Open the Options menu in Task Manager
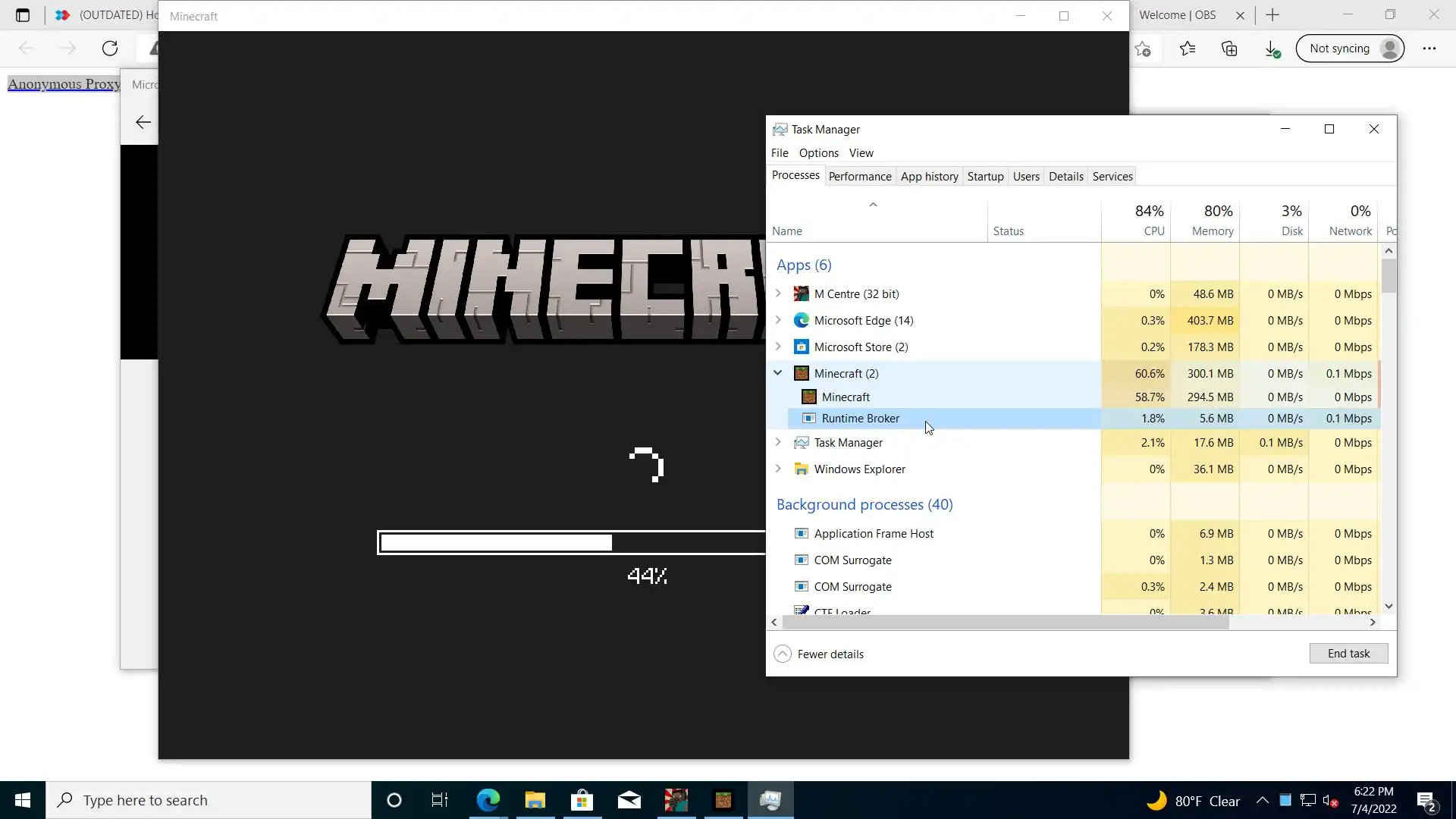Image resolution: width=1456 pixels, height=819 pixels. click(818, 153)
